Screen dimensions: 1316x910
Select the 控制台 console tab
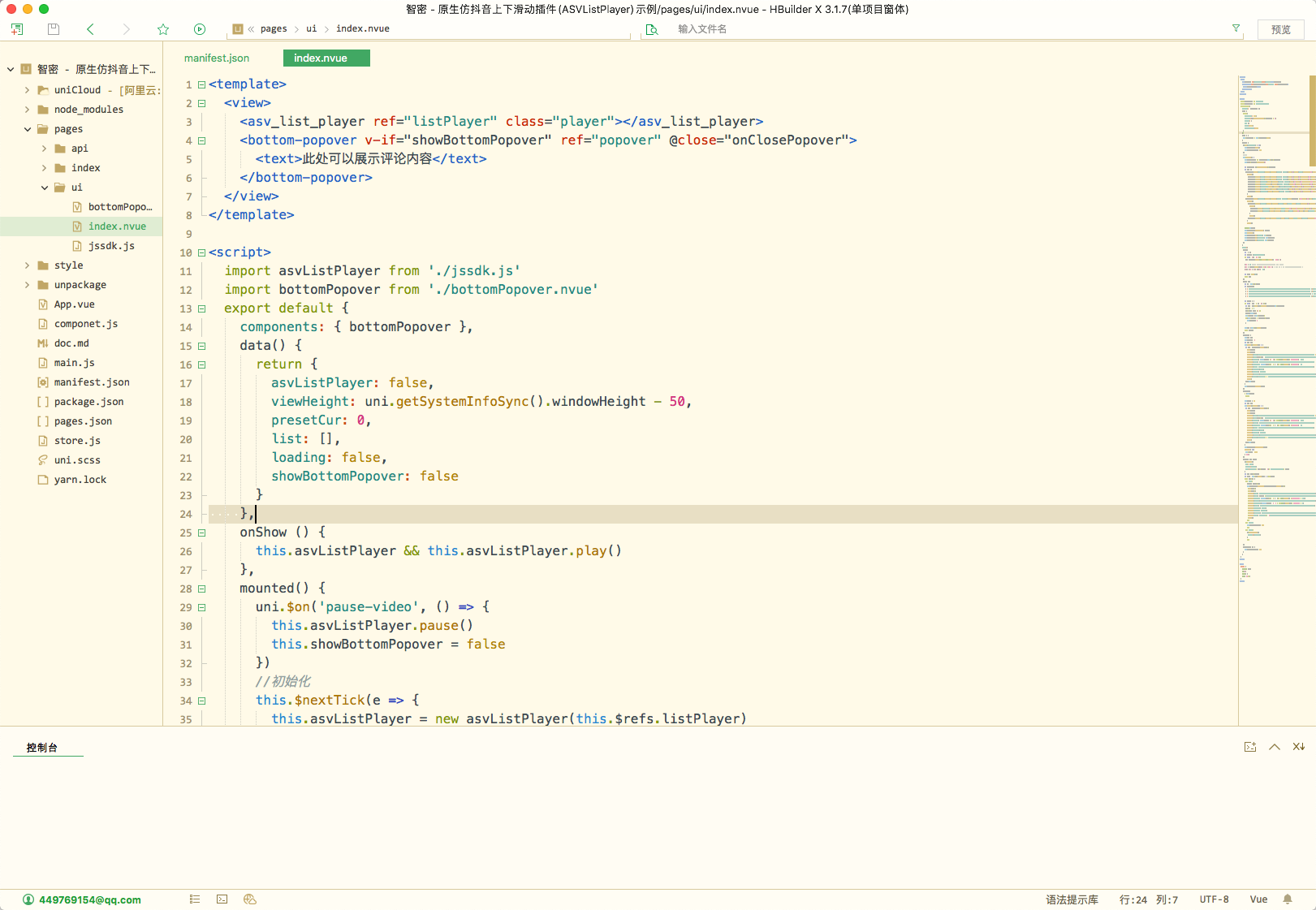pos(41,748)
